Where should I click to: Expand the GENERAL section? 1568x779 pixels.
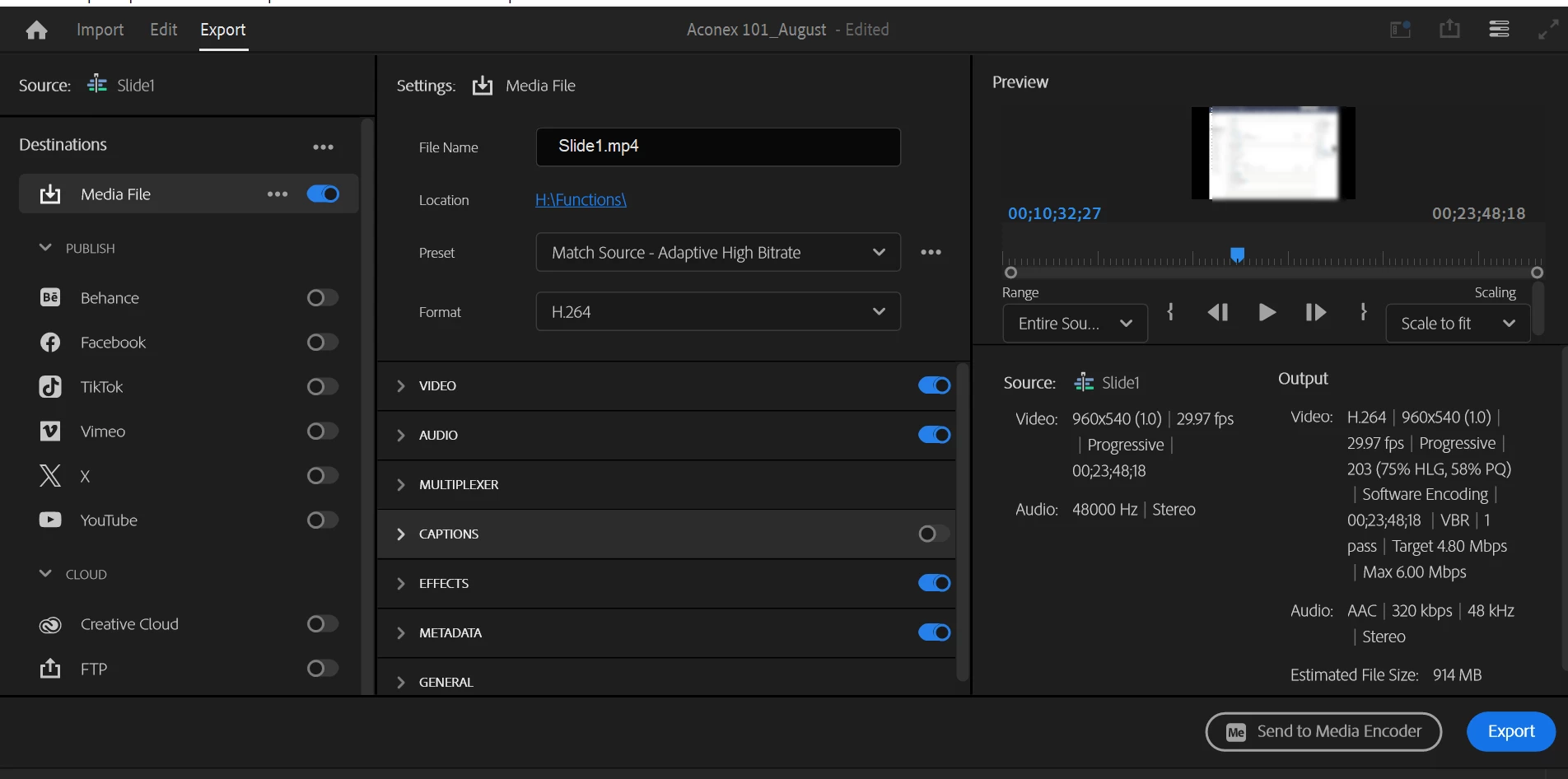401,682
